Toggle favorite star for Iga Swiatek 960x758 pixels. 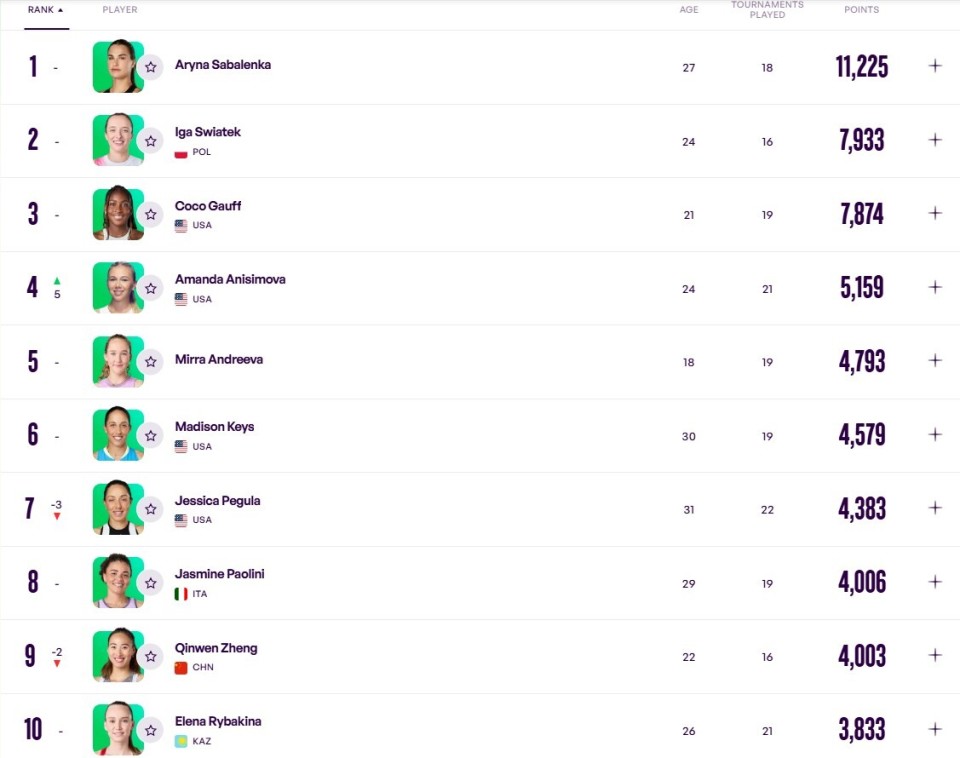(x=150, y=141)
